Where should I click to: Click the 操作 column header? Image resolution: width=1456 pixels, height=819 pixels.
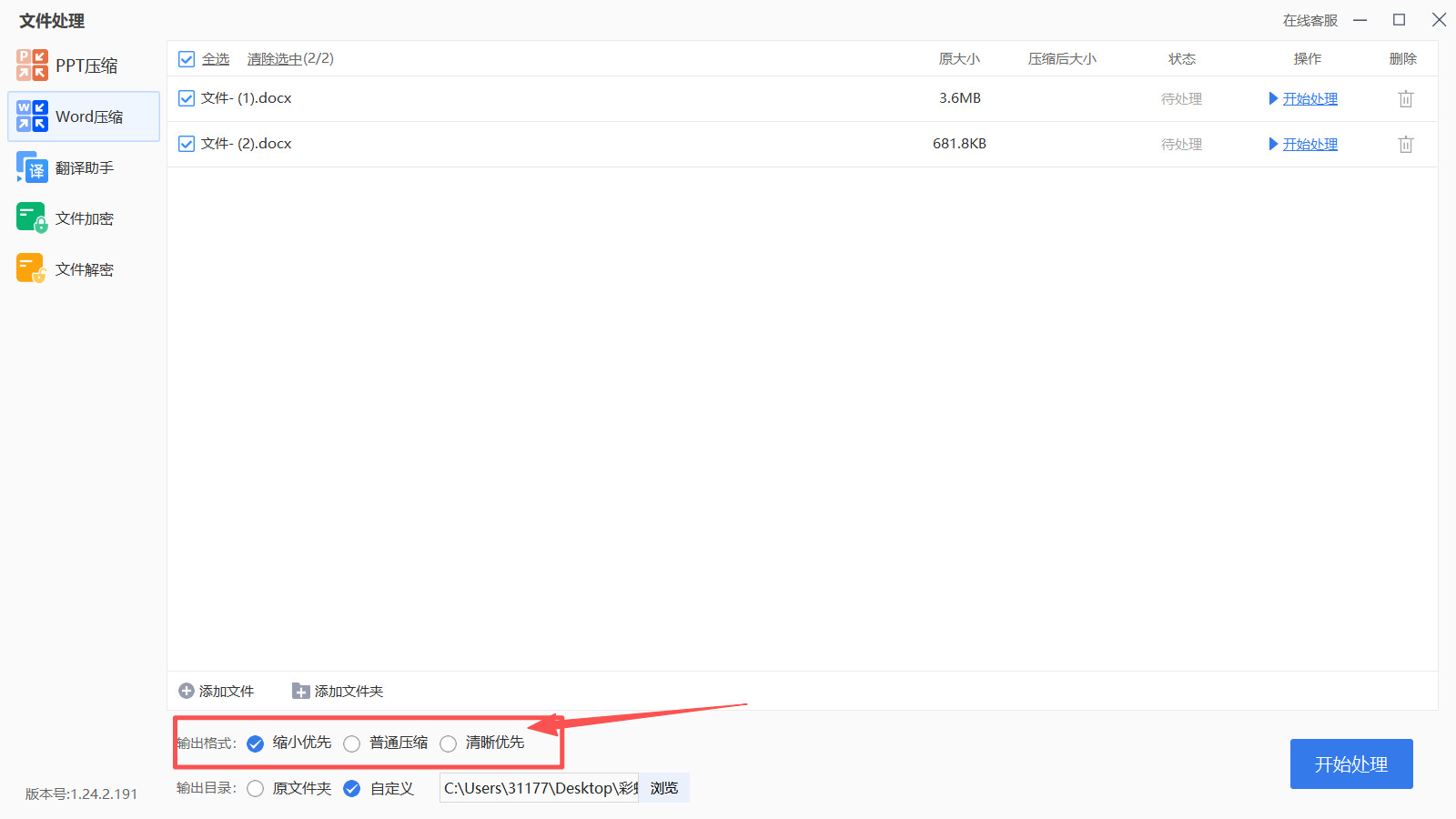[x=1308, y=59]
